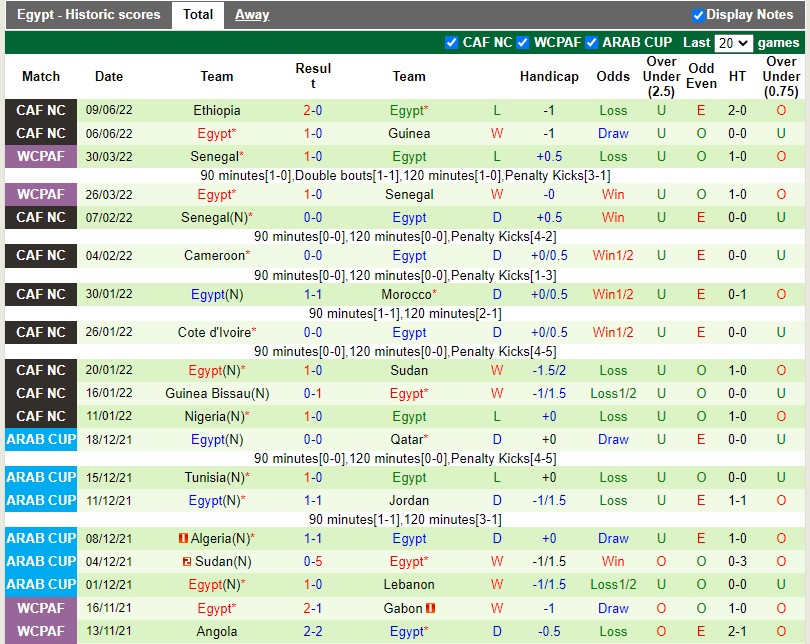Click the Handicap column header
The width and height of the screenshot is (810, 644).
(549, 76)
